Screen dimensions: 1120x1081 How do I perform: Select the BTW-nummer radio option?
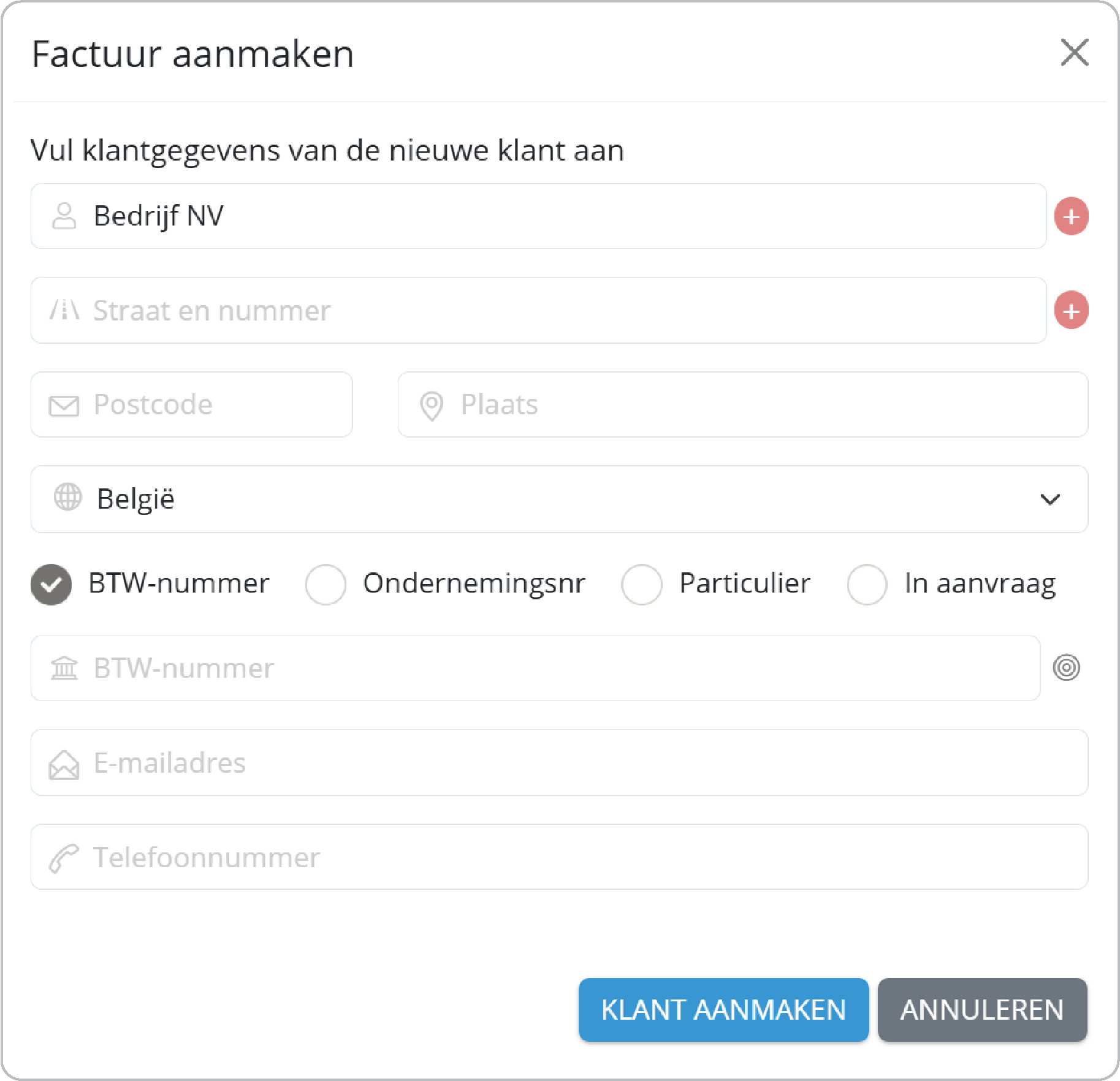(51, 584)
